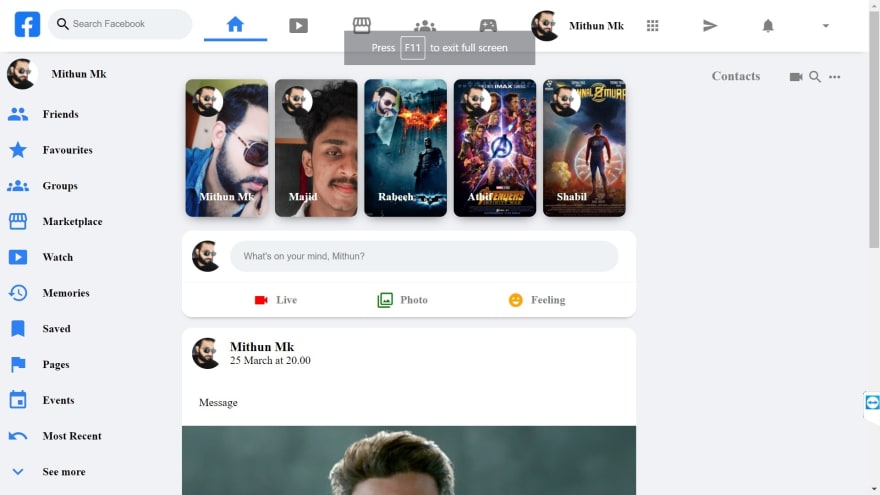Add a Feeling to post

(x=537, y=300)
